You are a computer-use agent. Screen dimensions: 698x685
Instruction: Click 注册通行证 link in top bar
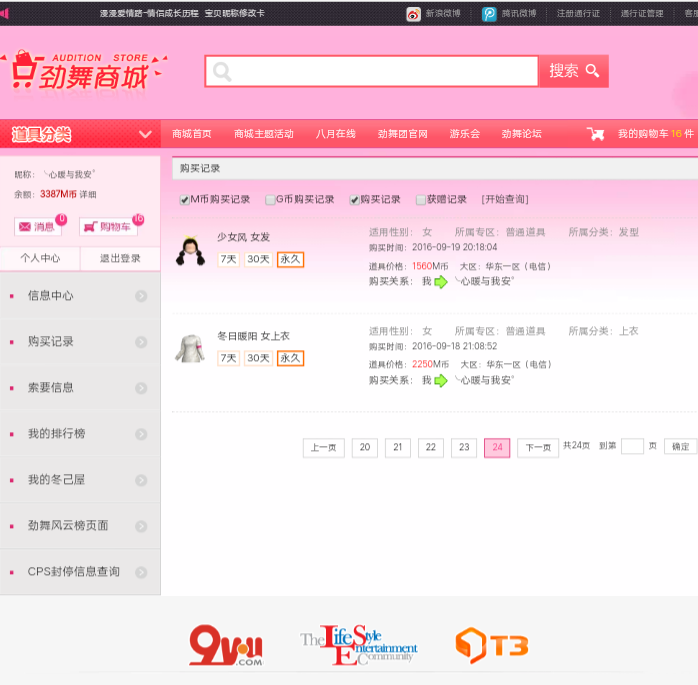coord(578,14)
